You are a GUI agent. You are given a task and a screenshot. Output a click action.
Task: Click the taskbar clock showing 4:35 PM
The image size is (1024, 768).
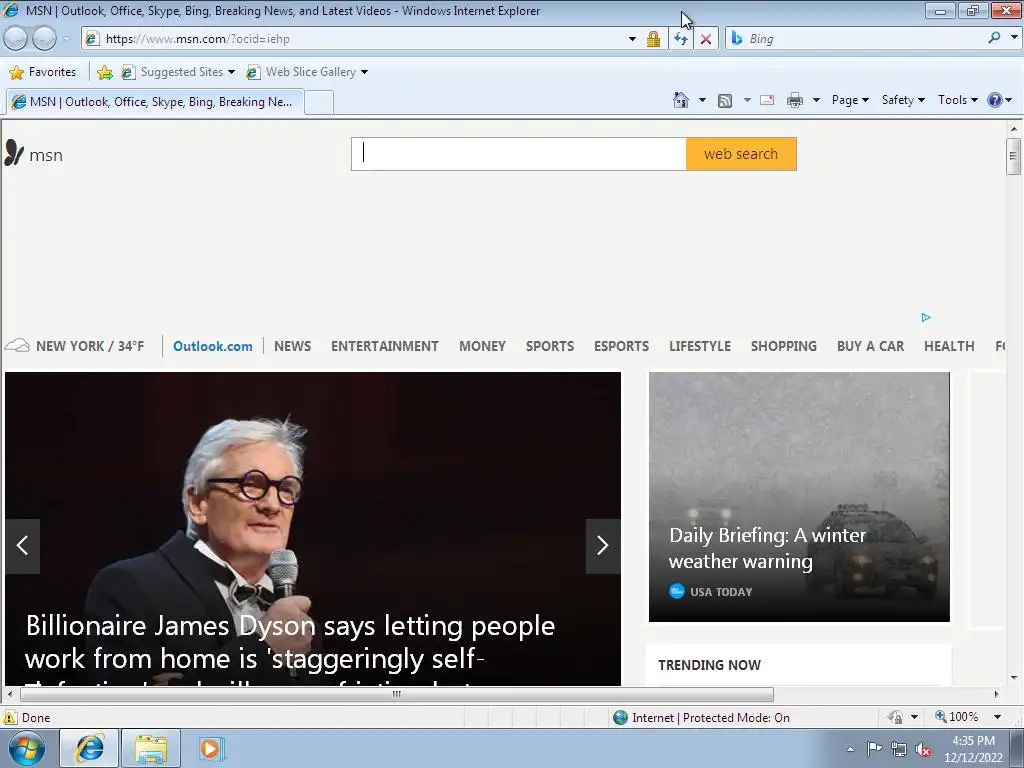pyautogui.click(x=973, y=749)
